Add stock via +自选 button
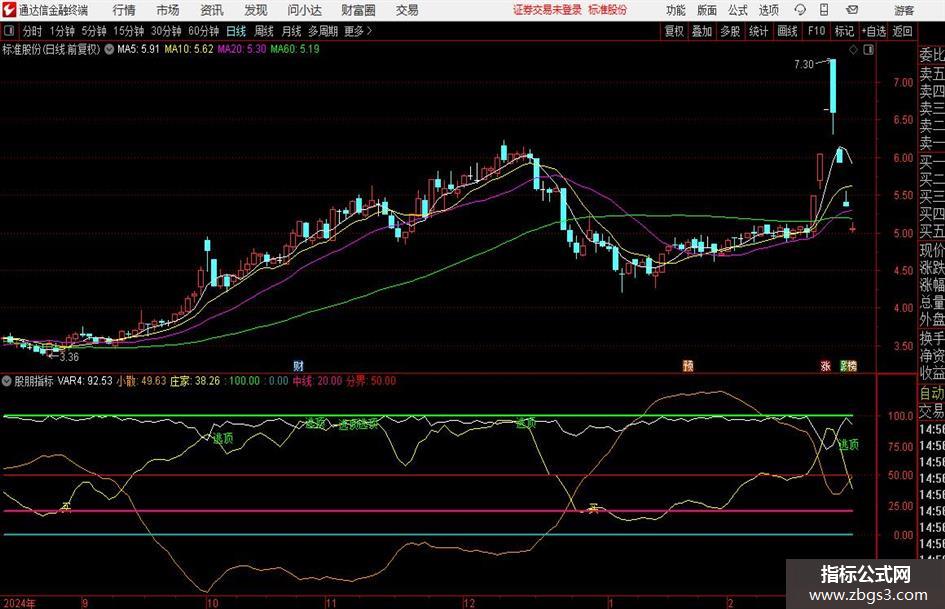The width and height of the screenshot is (945, 609). point(874,31)
